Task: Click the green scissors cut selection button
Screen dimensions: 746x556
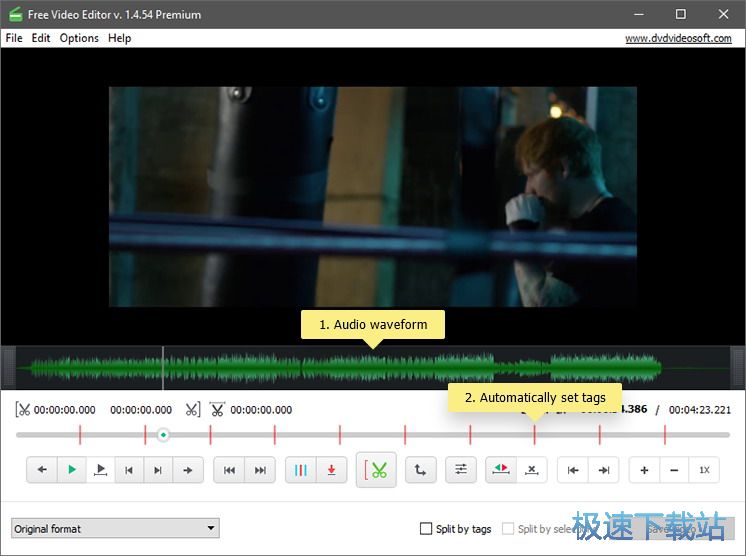Action: (x=376, y=470)
